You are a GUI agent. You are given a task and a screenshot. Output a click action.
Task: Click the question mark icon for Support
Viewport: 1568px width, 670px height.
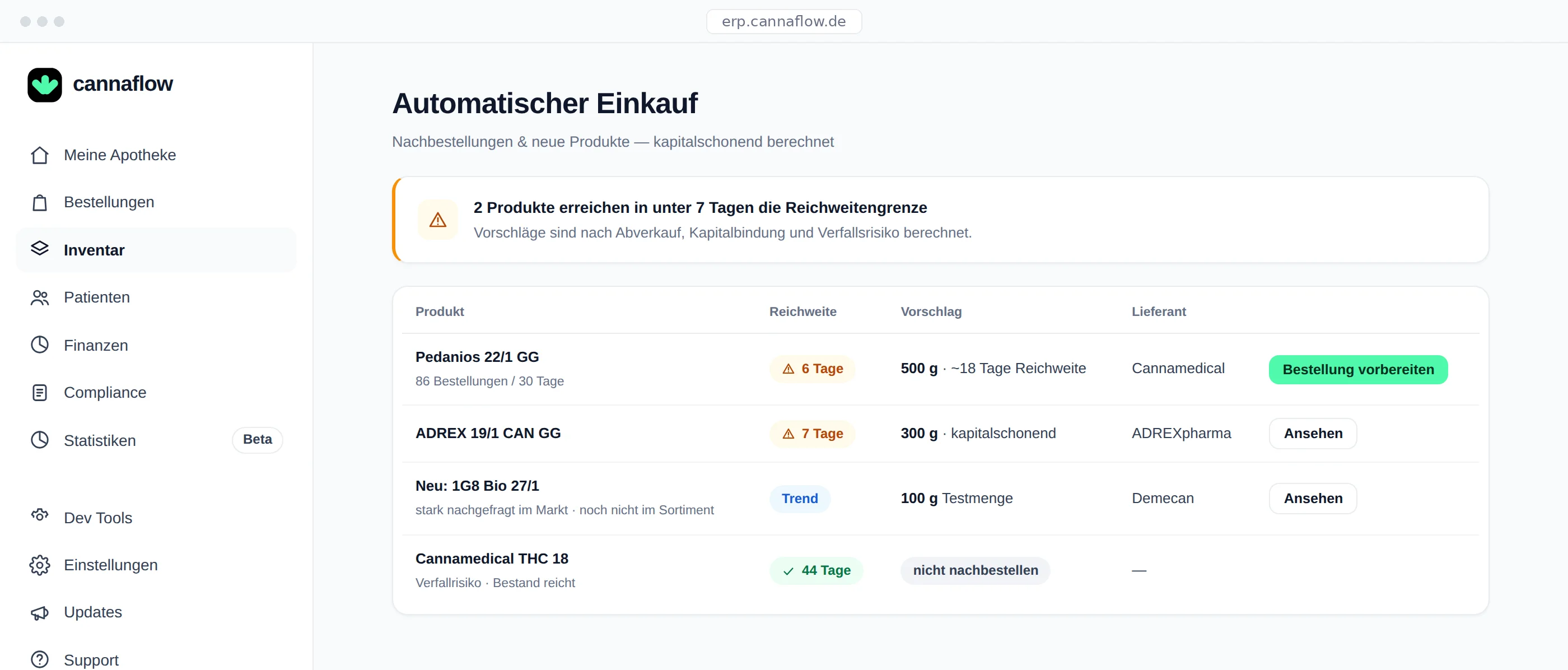click(40, 659)
